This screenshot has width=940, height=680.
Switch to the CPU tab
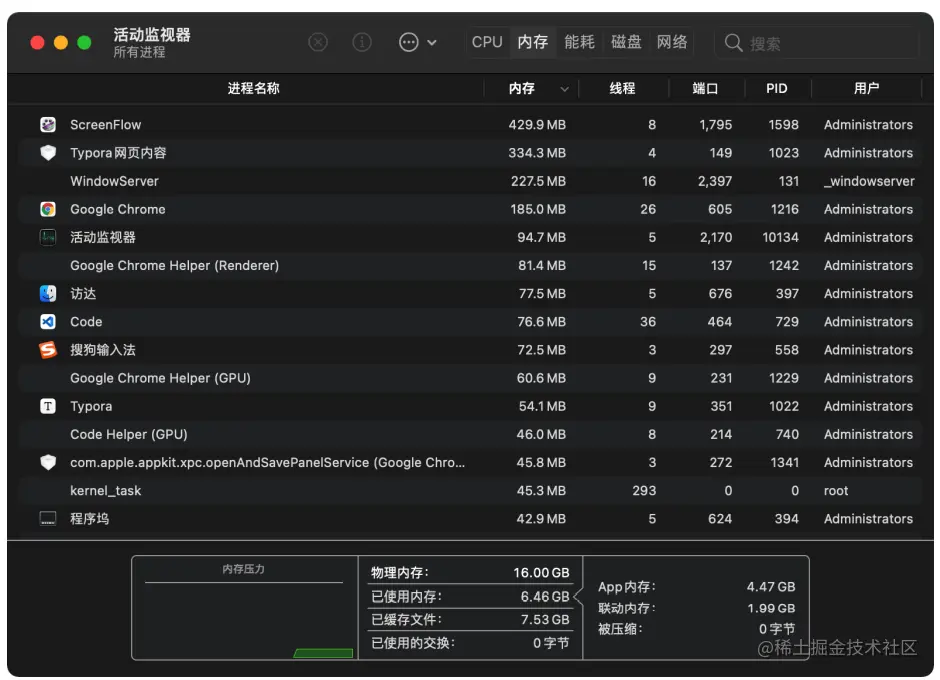click(487, 42)
